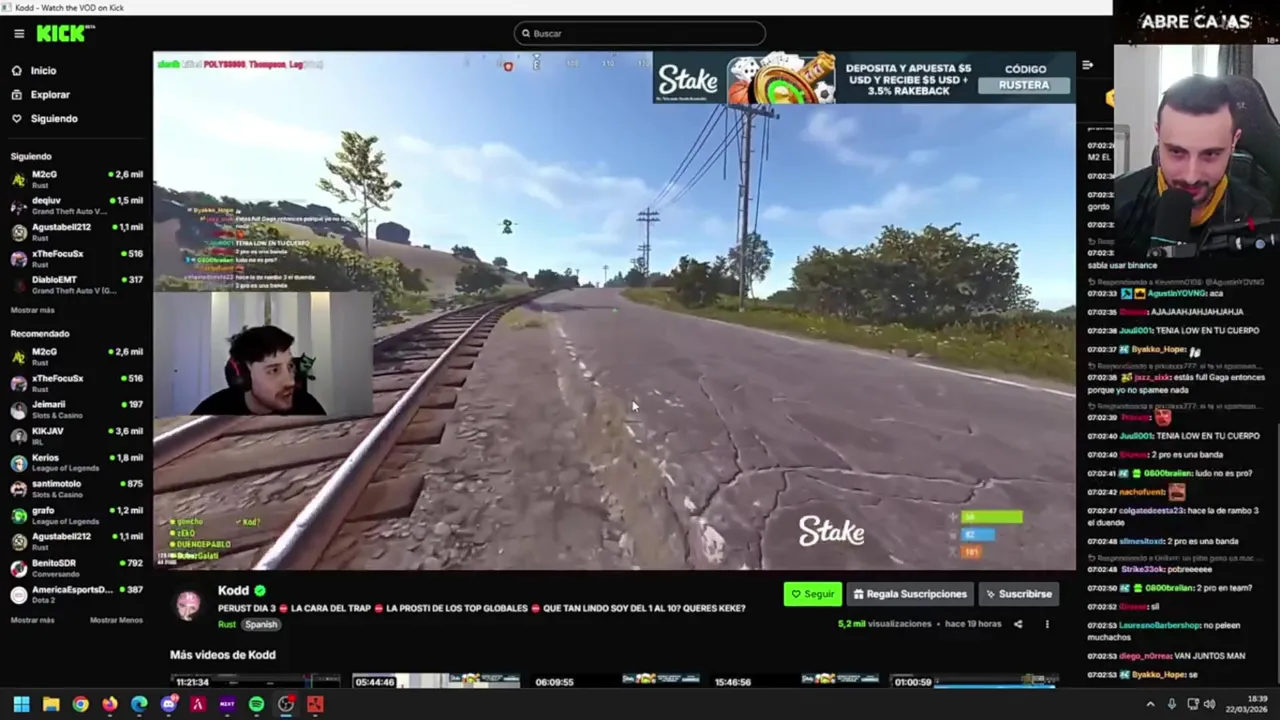The image size is (1280, 720).
Task: Open the Rust category link
Action: click(x=227, y=624)
